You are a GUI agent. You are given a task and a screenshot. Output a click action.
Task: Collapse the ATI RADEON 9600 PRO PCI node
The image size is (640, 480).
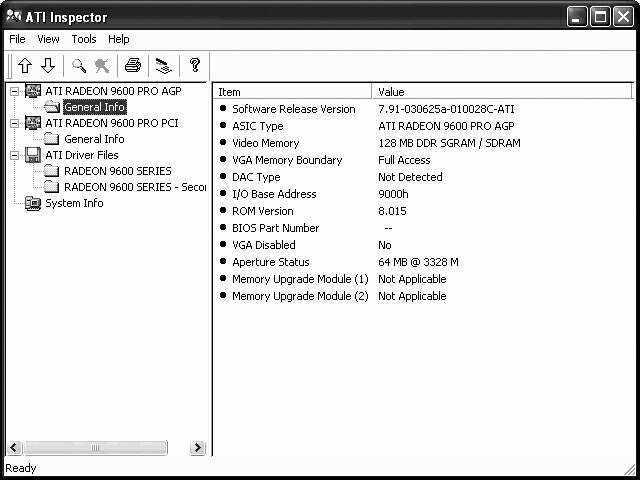pyautogui.click(x=14, y=123)
